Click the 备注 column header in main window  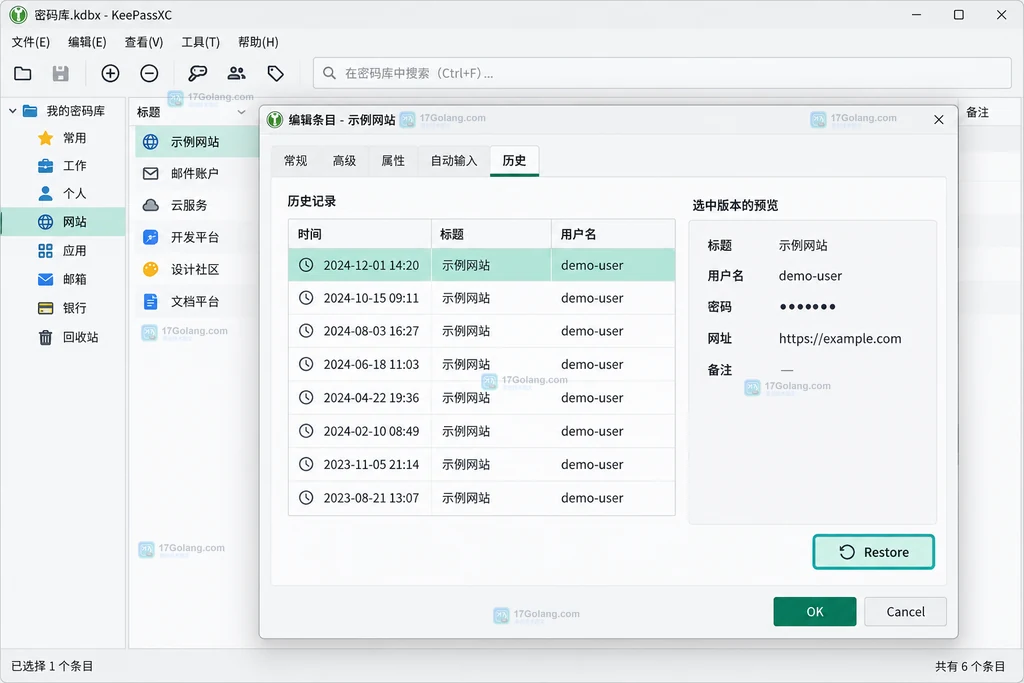point(977,112)
